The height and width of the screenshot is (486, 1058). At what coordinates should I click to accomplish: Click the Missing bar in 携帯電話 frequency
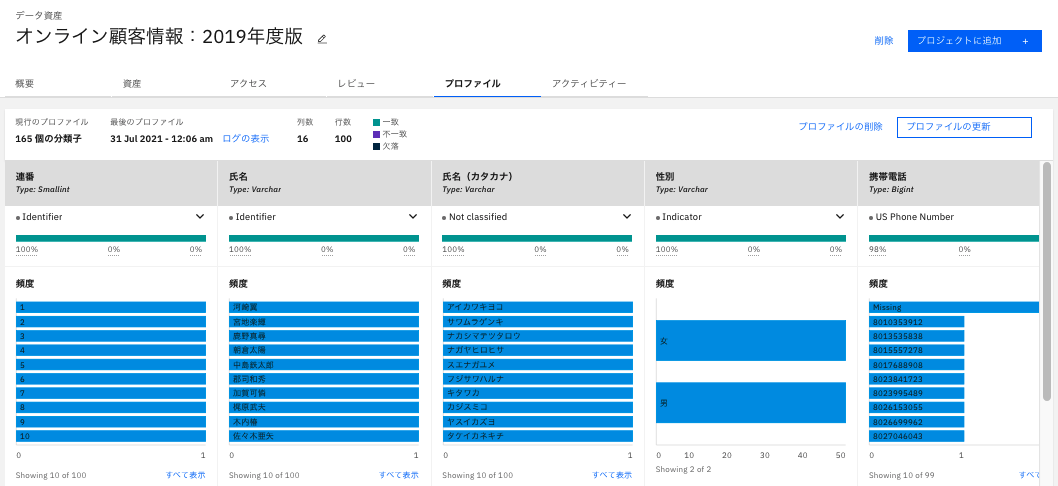click(954, 307)
